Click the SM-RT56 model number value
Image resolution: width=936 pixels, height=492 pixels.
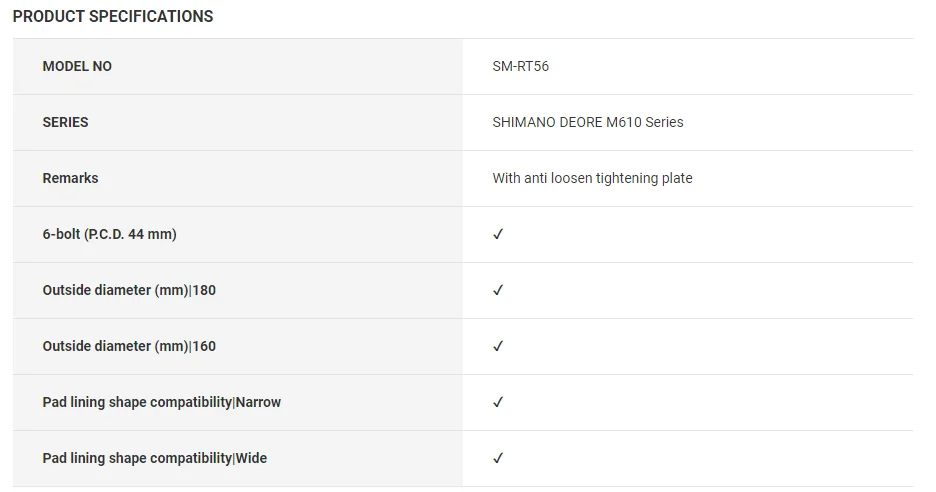pos(520,66)
